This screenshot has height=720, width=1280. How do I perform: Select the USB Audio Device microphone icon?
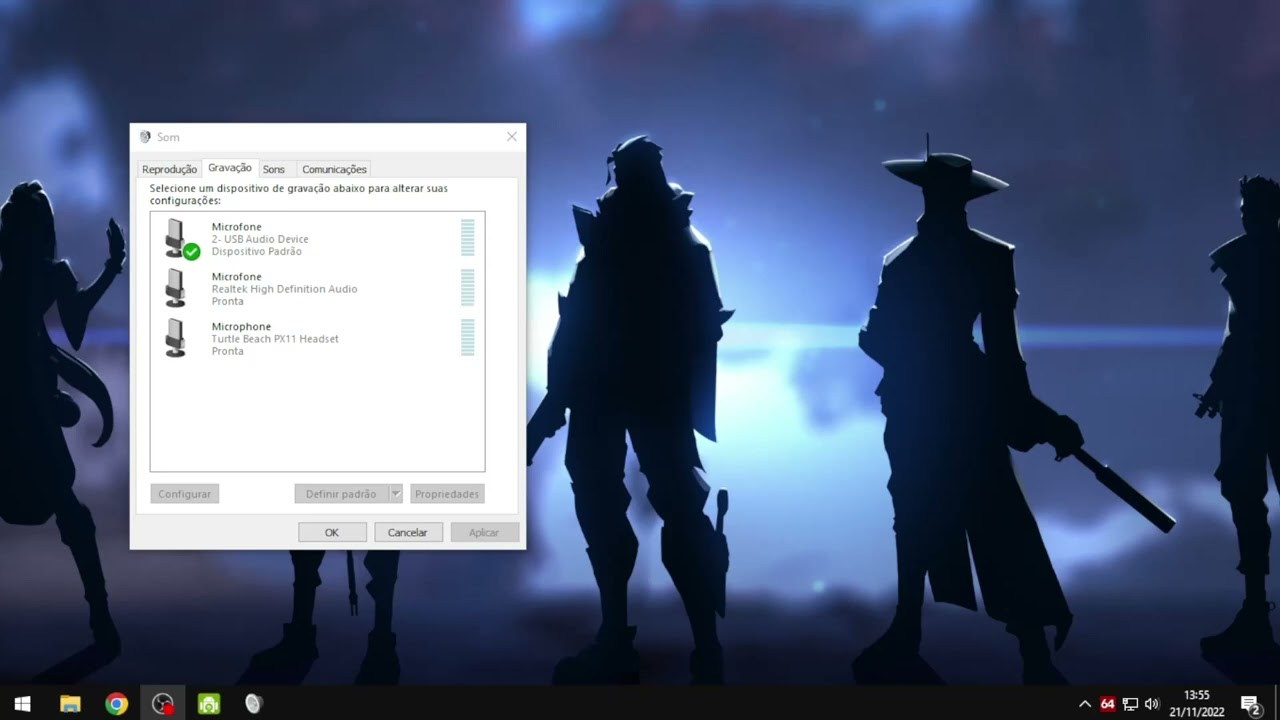click(x=180, y=239)
